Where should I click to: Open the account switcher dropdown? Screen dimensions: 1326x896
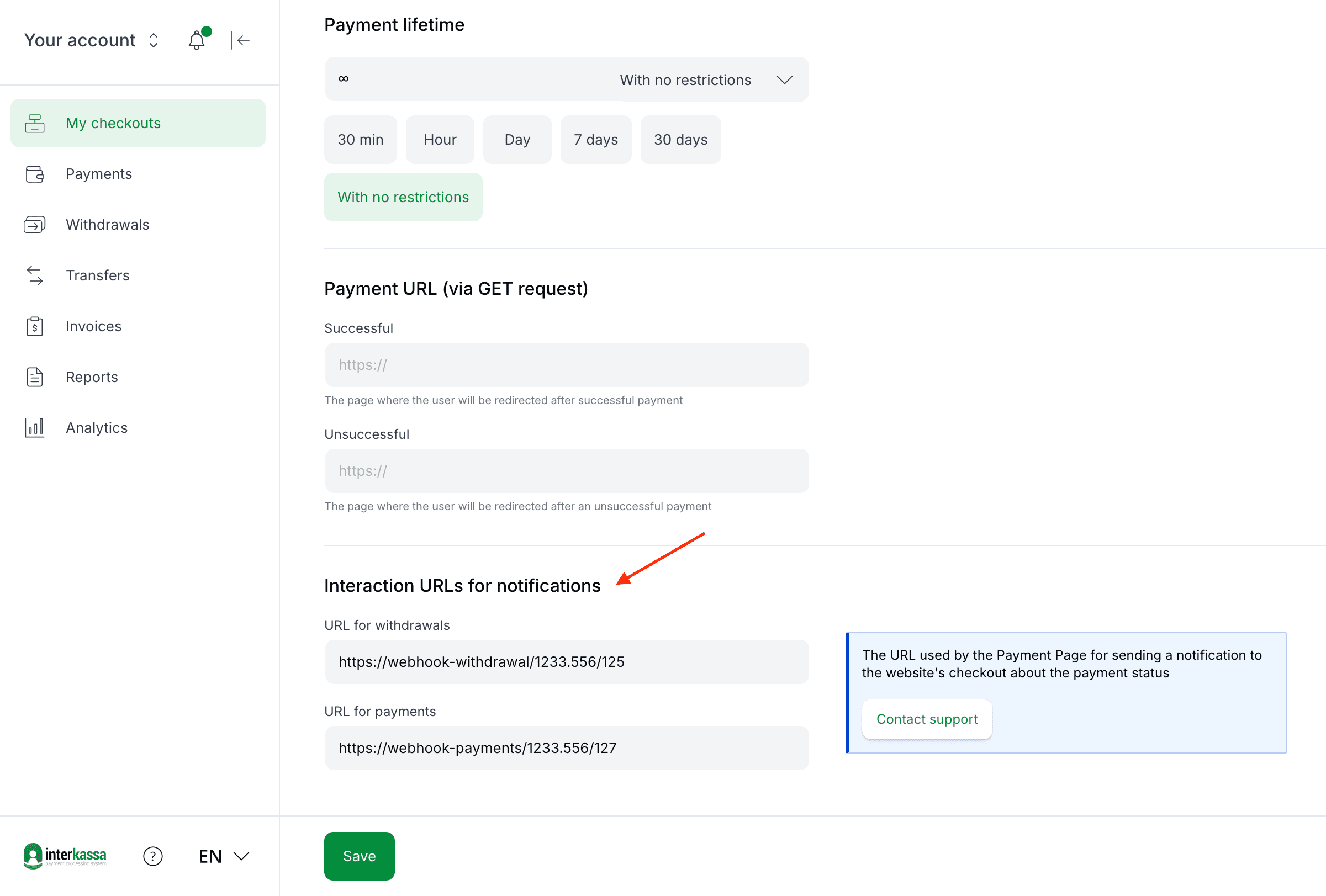154,40
